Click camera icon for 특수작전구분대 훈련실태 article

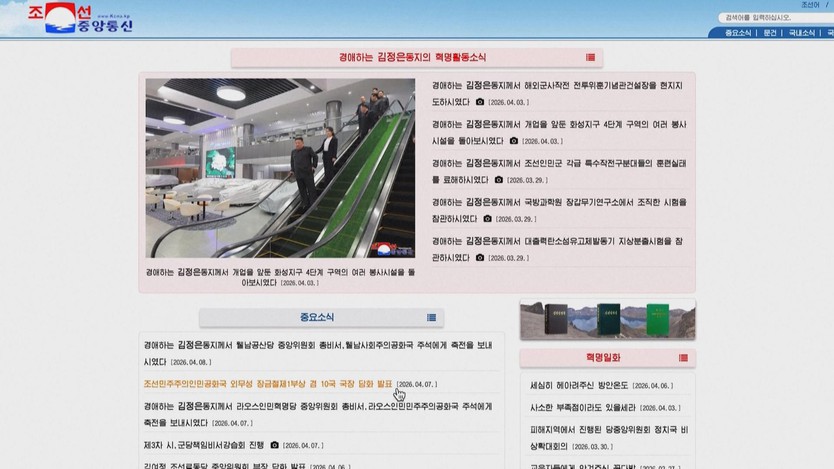[498, 180]
